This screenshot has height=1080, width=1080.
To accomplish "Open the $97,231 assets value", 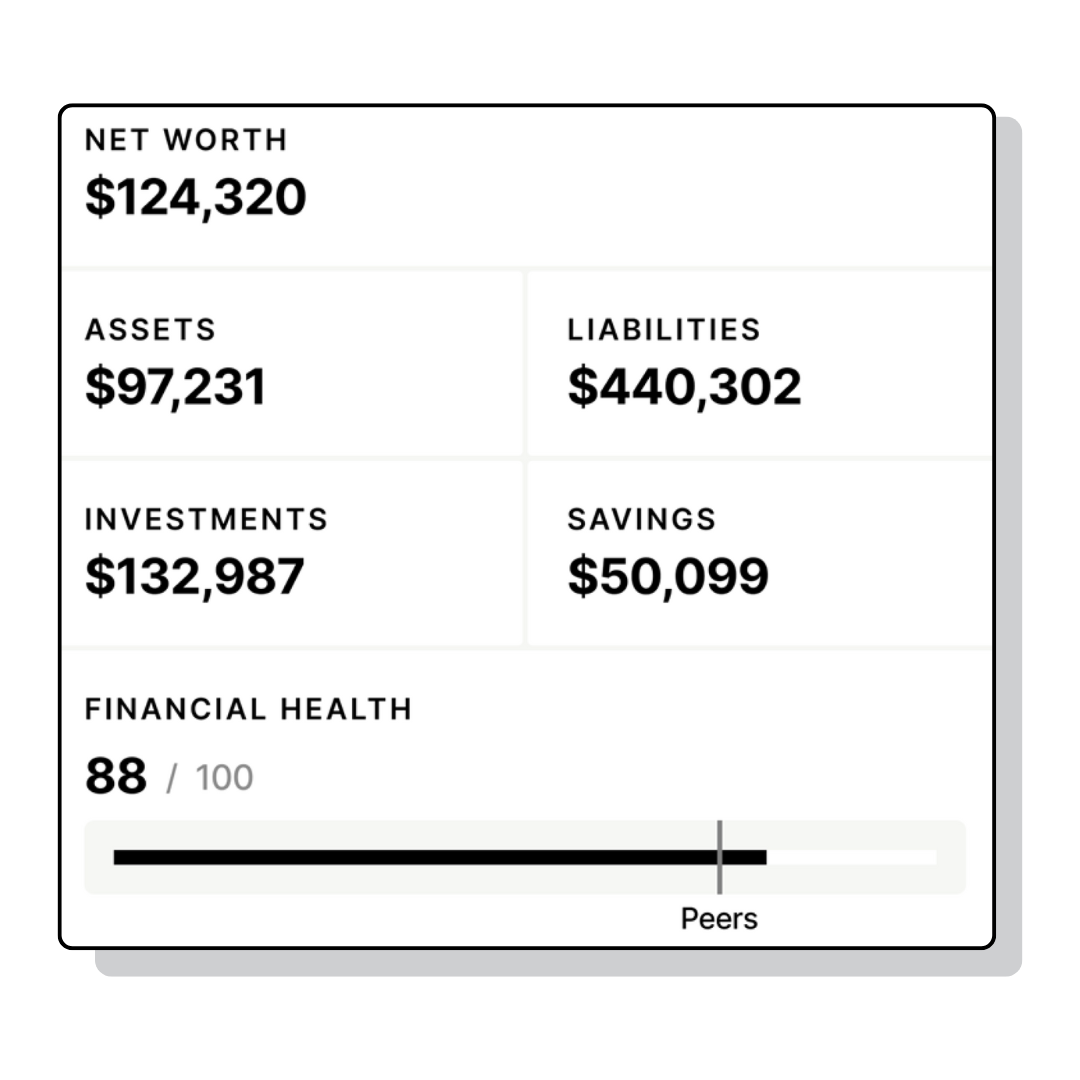I will click(176, 387).
